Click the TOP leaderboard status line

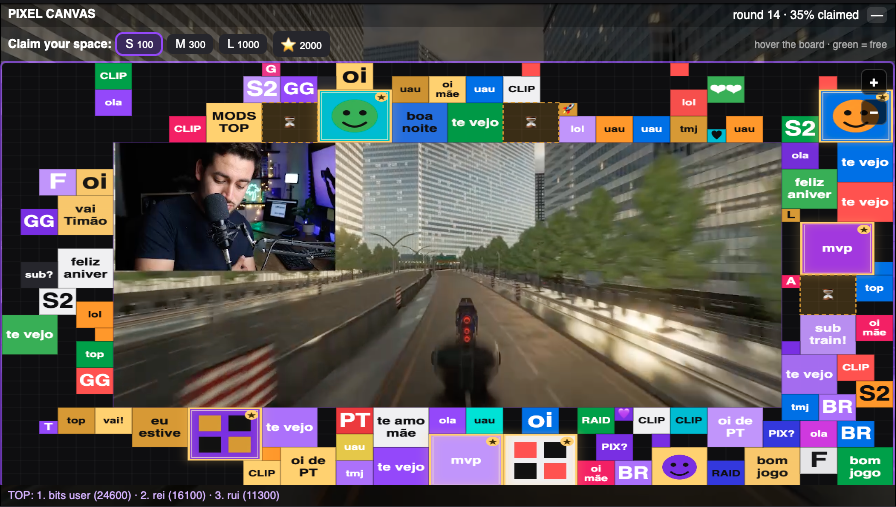pyautogui.click(x=143, y=496)
